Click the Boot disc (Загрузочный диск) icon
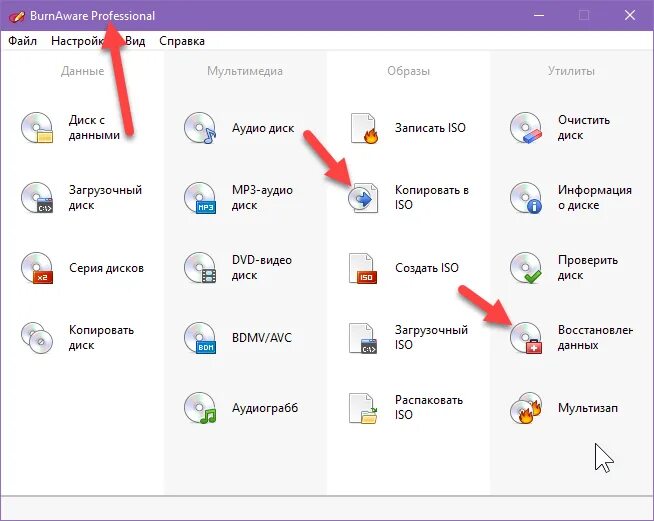Screen dimensions: 654x521 [x=37, y=198]
